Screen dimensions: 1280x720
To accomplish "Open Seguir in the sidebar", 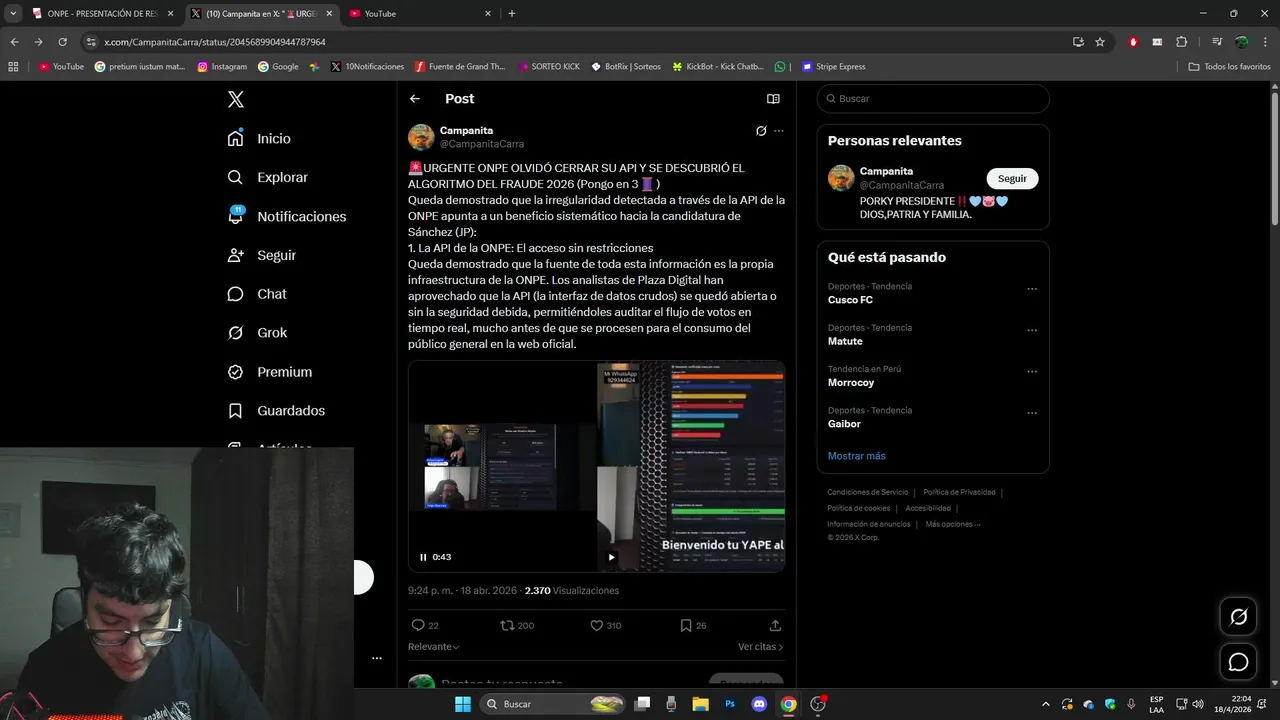I will (x=261, y=255).
